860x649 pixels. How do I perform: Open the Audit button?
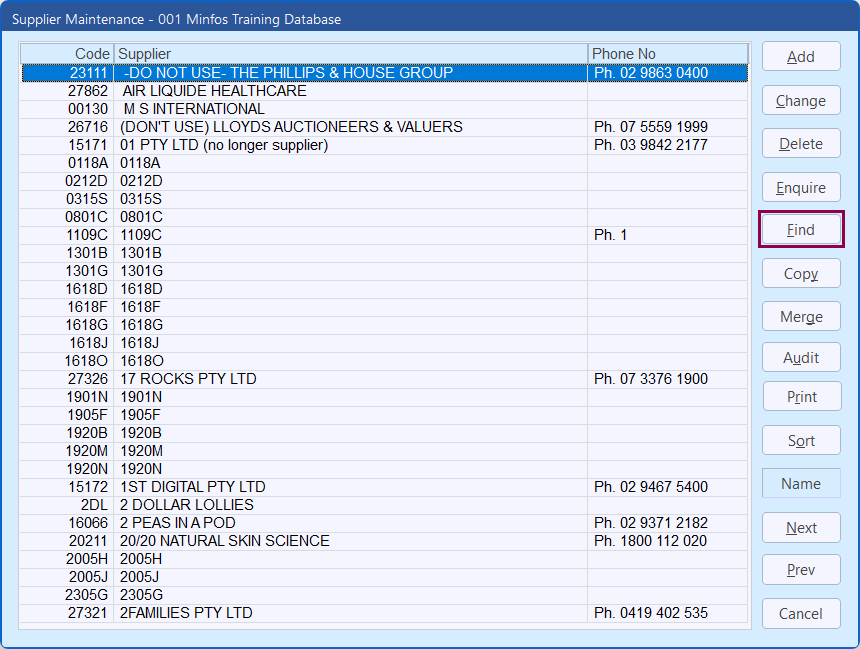pyautogui.click(x=801, y=358)
